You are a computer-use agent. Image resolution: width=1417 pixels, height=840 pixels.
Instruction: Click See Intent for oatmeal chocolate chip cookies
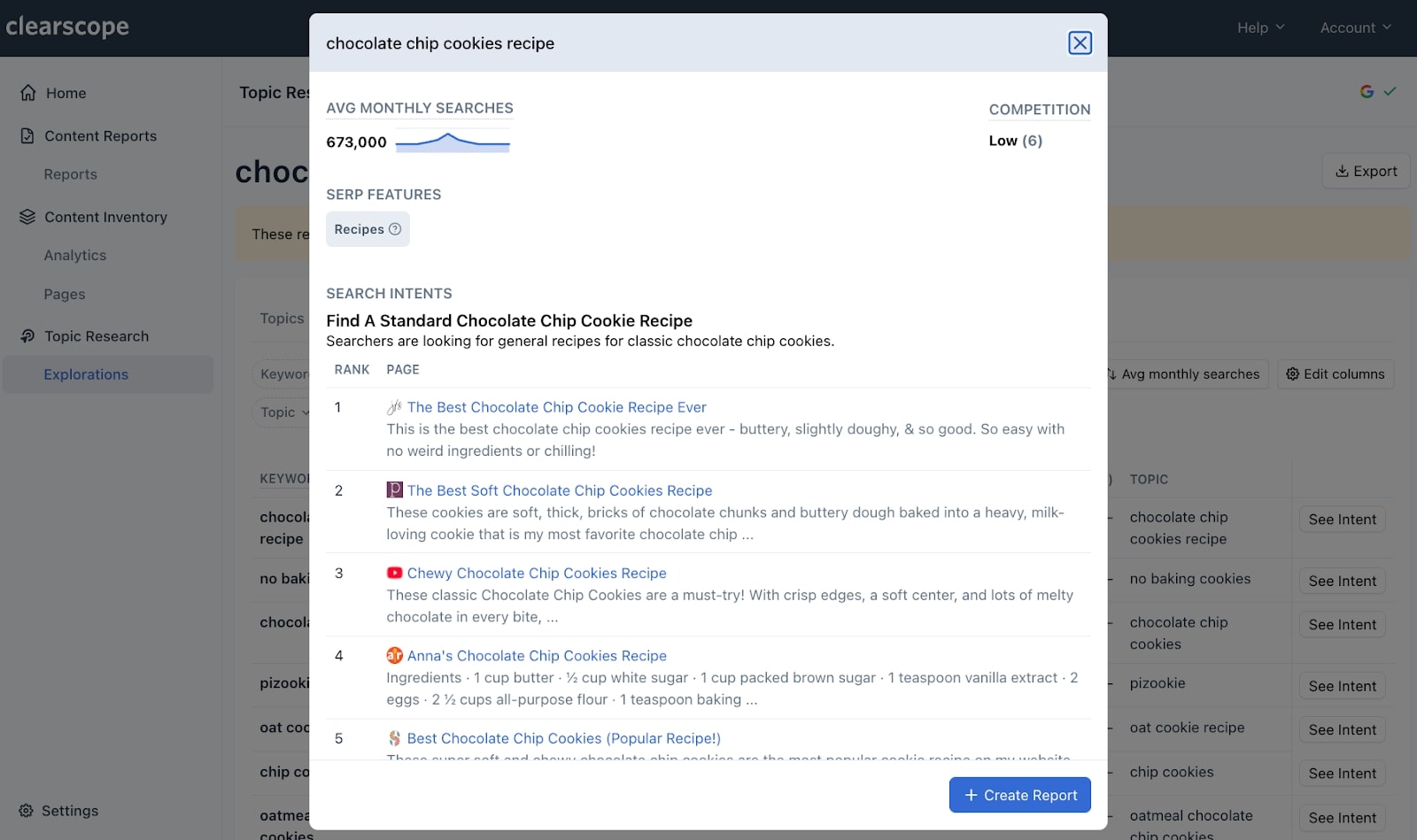coord(1342,818)
